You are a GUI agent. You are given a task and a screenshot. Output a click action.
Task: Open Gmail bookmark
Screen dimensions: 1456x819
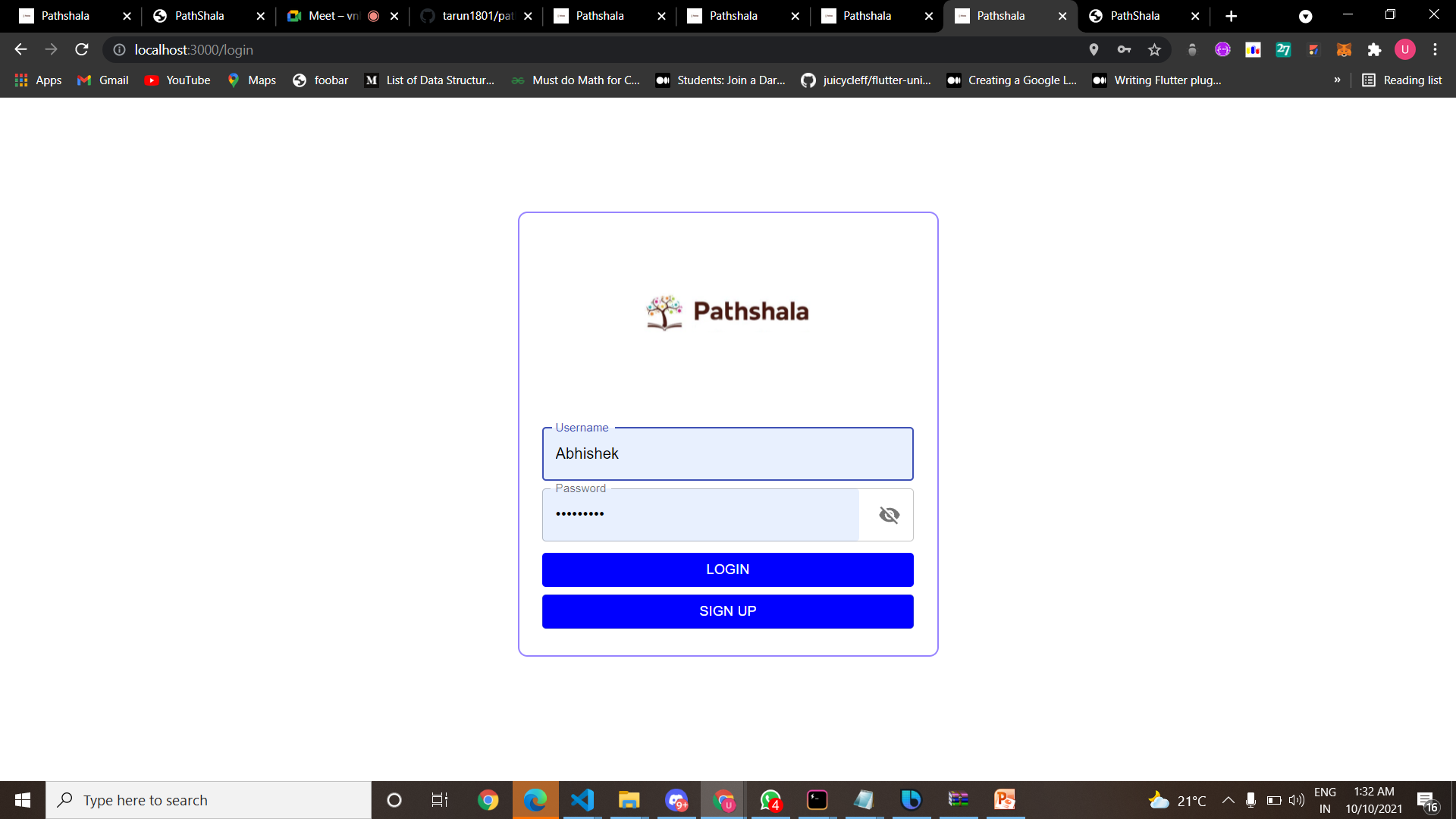pos(103,80)
